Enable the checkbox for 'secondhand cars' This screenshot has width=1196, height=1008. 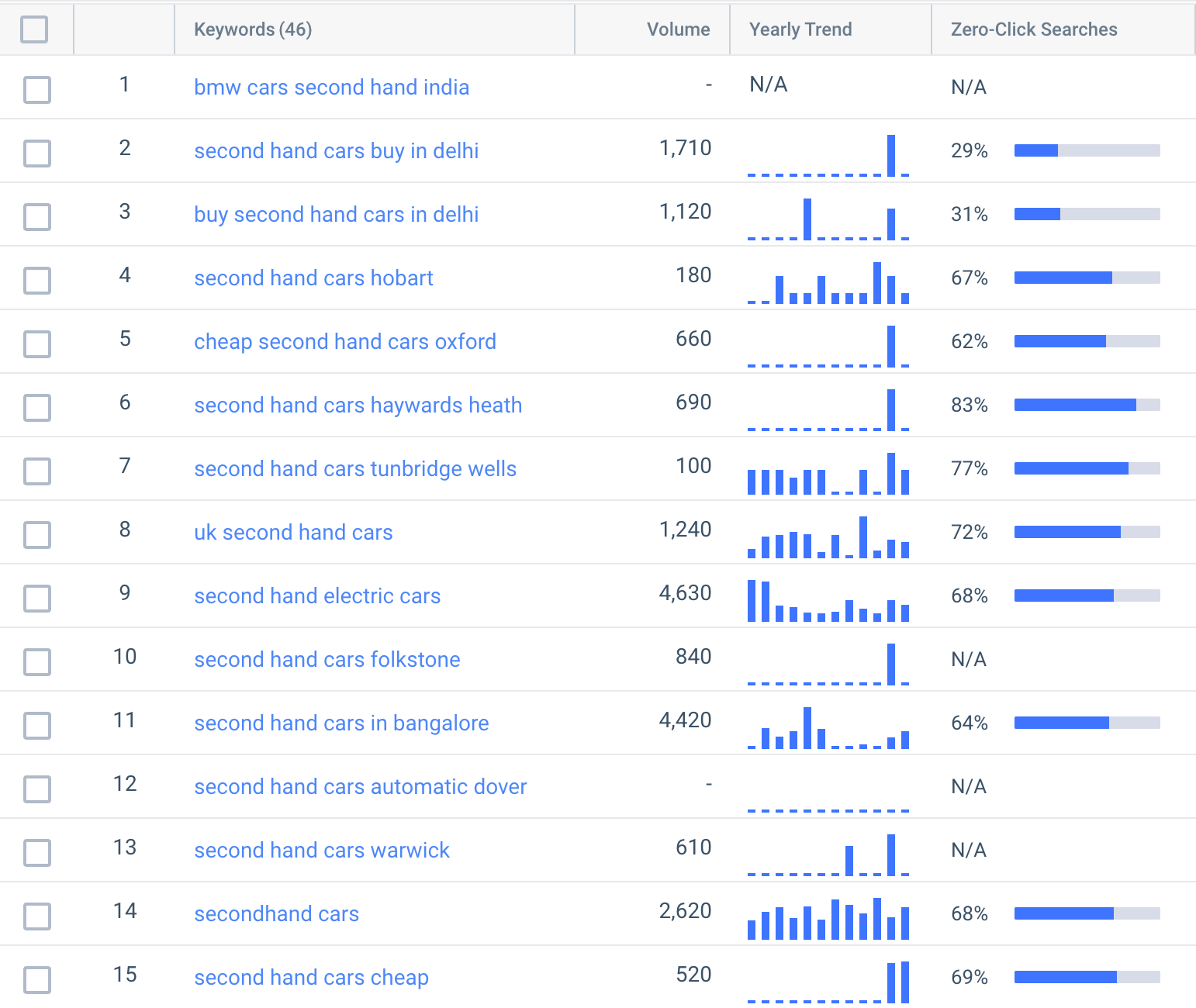36,916
